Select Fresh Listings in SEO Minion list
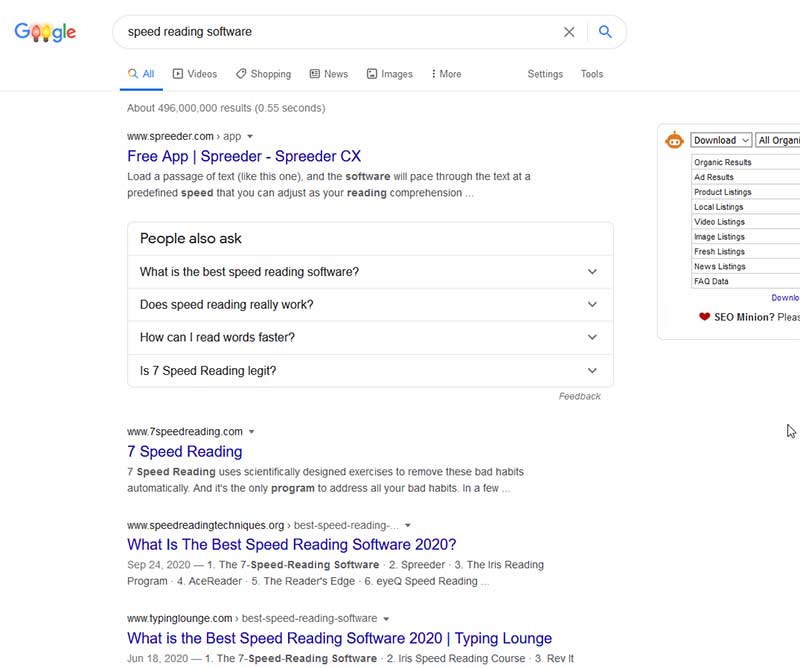This screenshot has width=800, height=668. point(745,251)
